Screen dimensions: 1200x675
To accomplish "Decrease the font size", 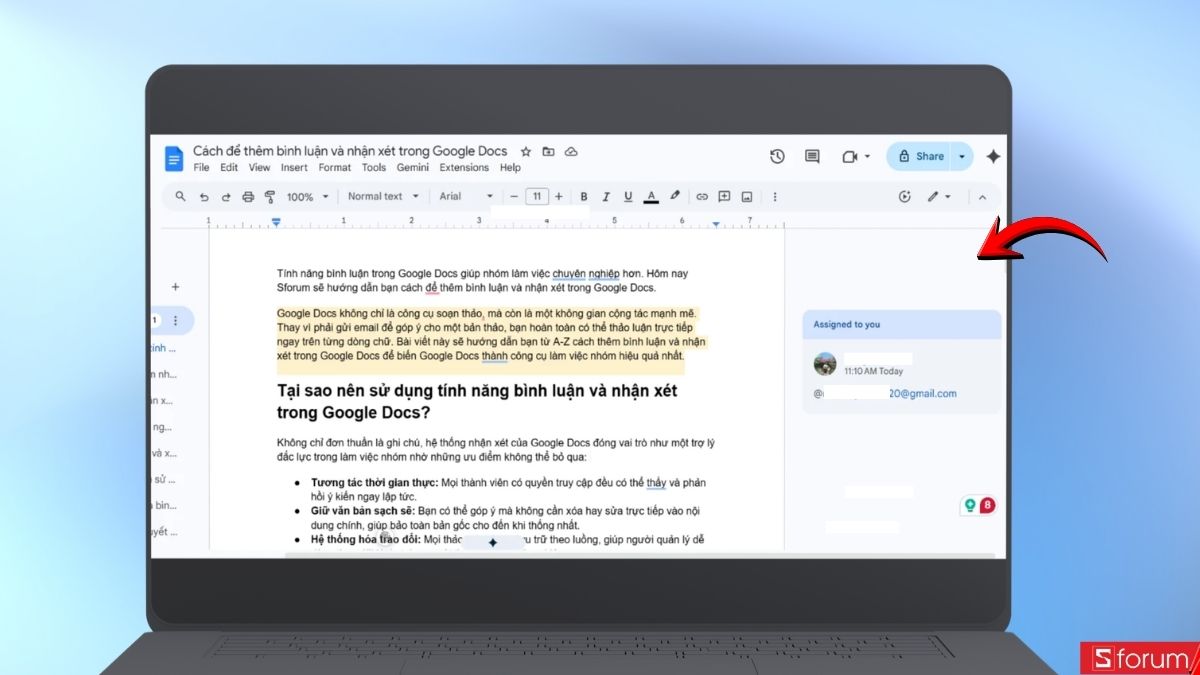I will point(514,197).
